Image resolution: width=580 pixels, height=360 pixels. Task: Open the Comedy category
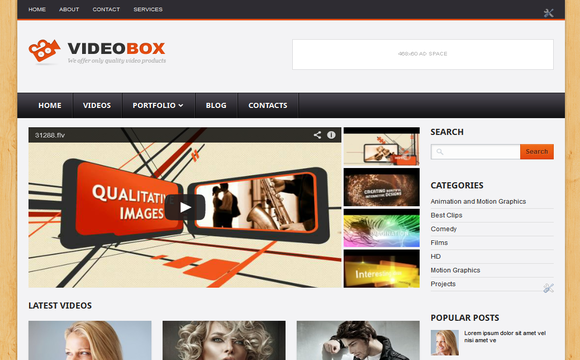click(x=444, y=229)
